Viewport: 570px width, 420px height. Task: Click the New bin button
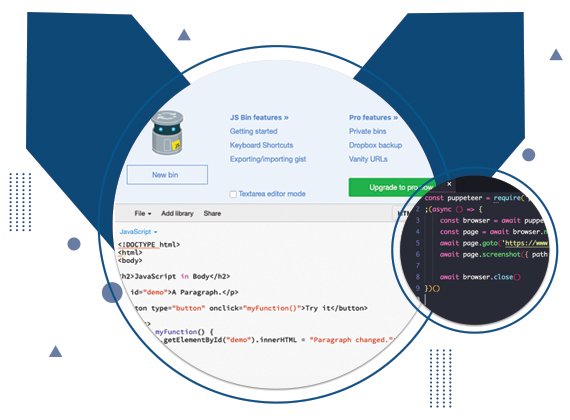click(x=167, y=175)
